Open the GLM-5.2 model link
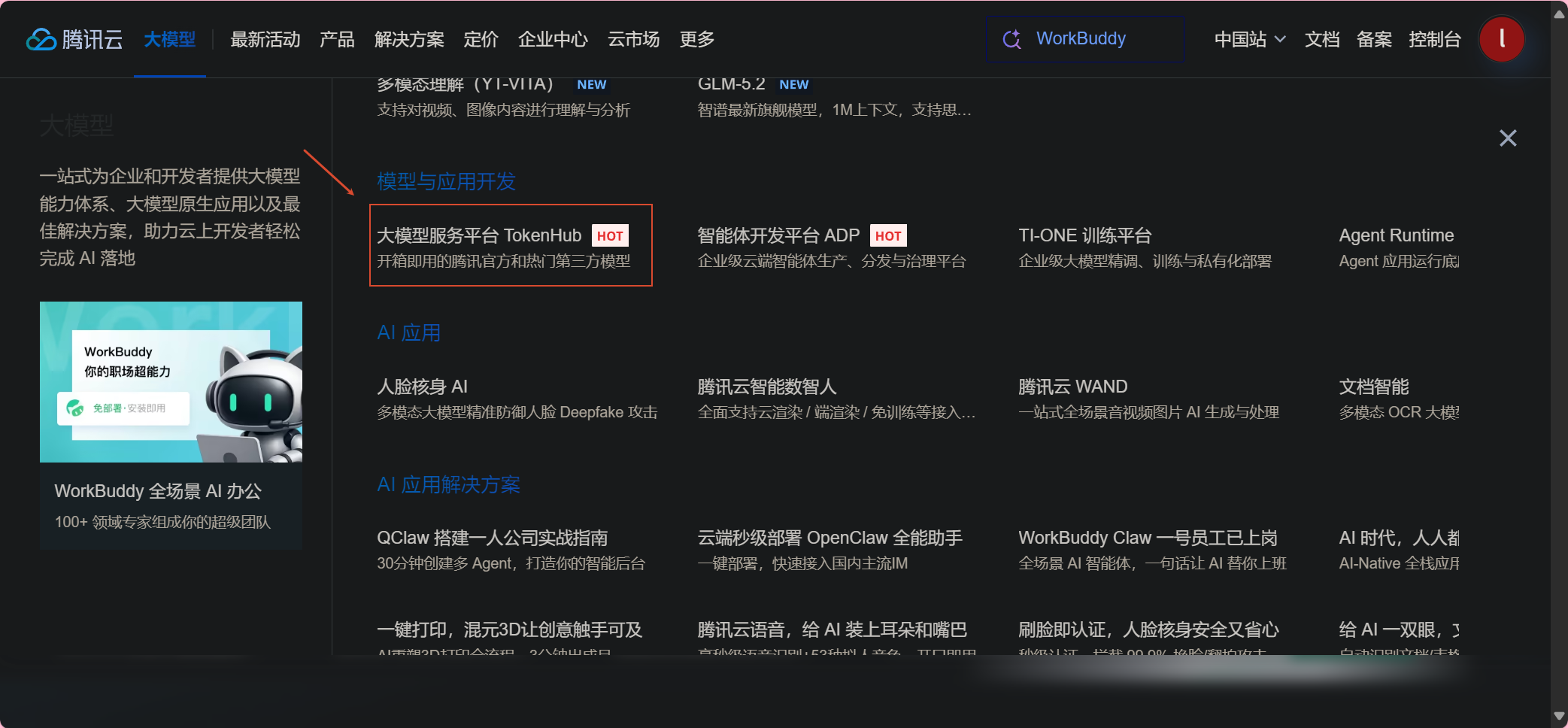The width and height of the screenshot is (1568, 728). coord(732,84)
